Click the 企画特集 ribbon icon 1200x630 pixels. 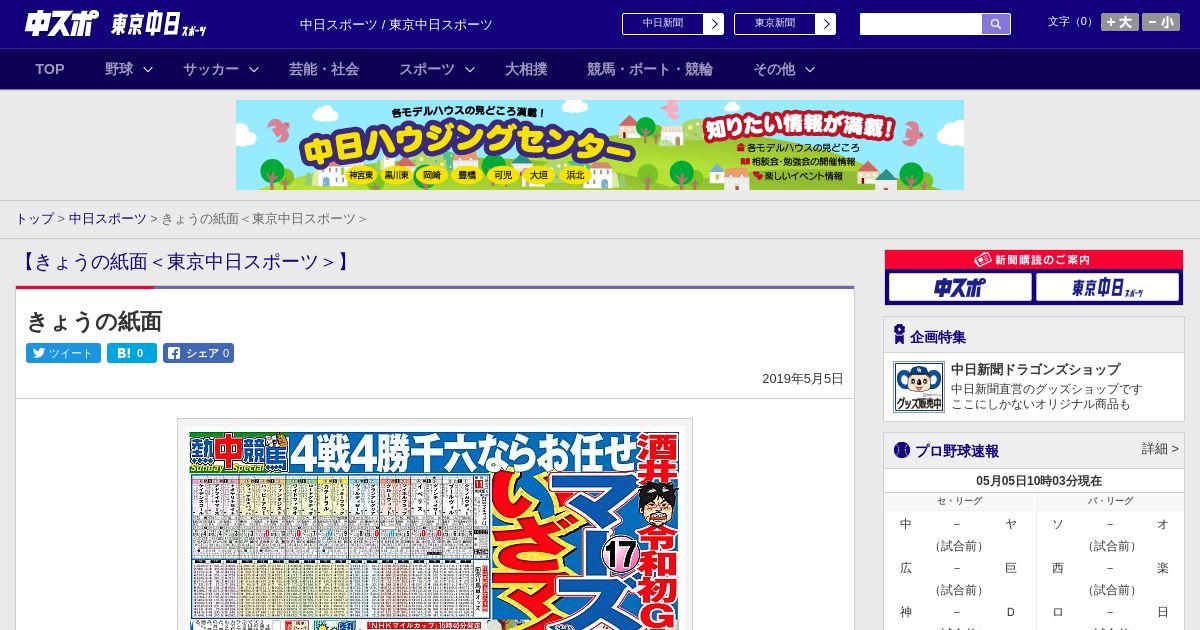[x=899, y=335]
